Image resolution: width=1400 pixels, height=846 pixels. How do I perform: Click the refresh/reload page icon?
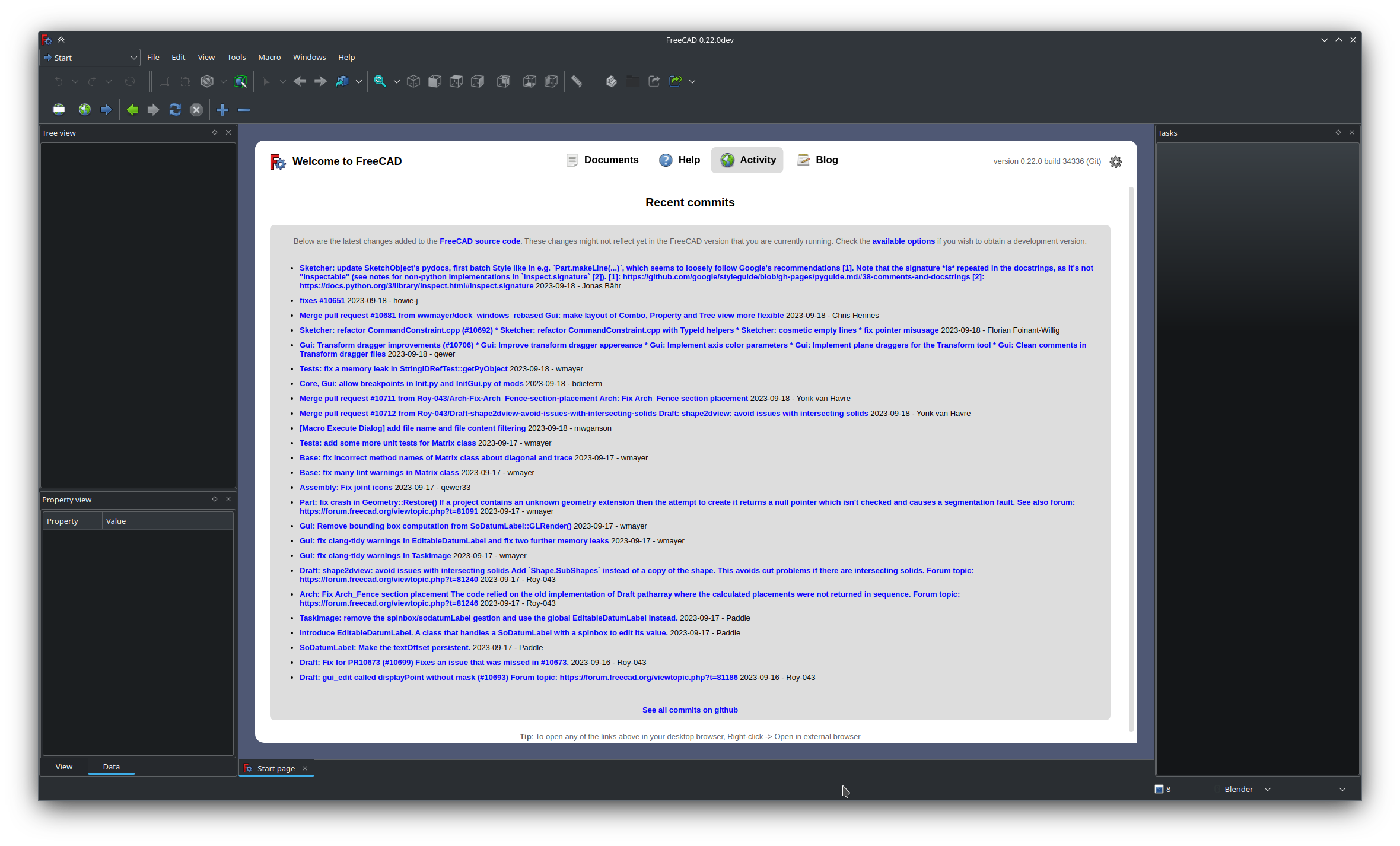click(175, 109)
